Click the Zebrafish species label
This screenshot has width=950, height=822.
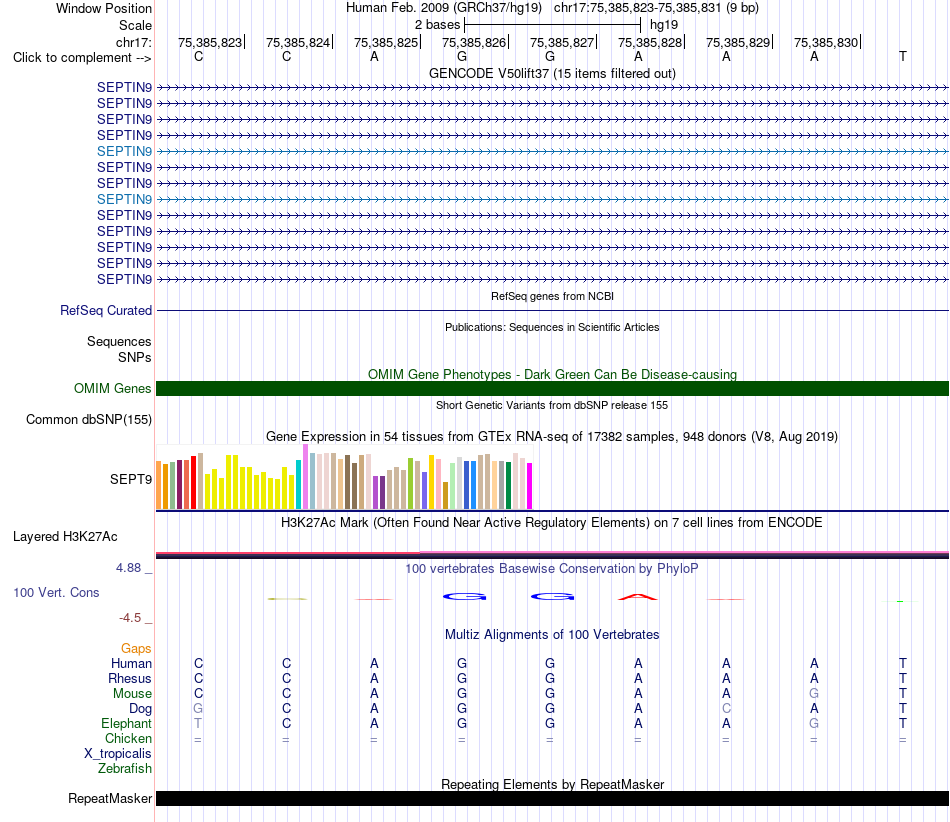pos(125,768)
